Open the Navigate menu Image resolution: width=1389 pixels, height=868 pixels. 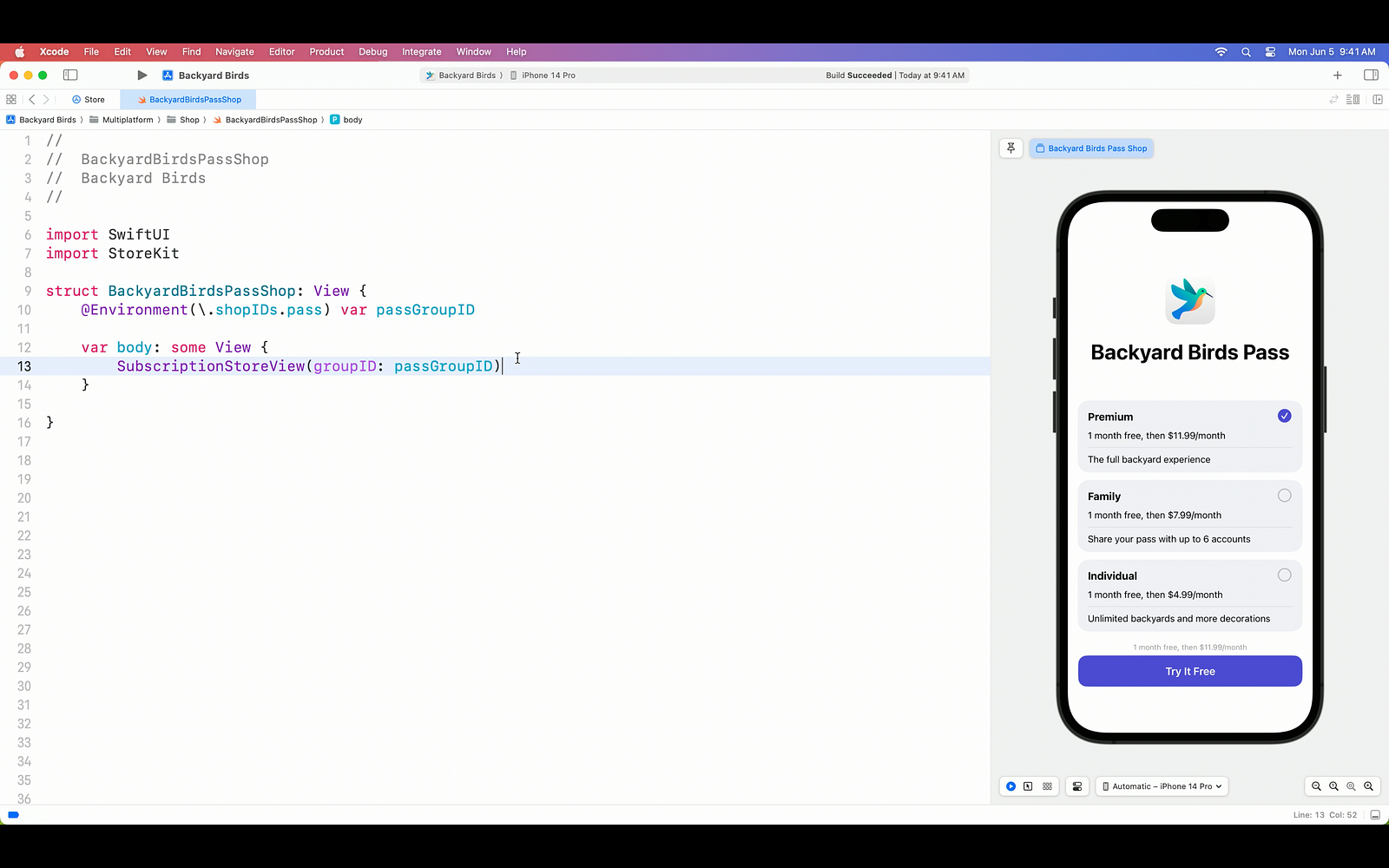[234, 52]
